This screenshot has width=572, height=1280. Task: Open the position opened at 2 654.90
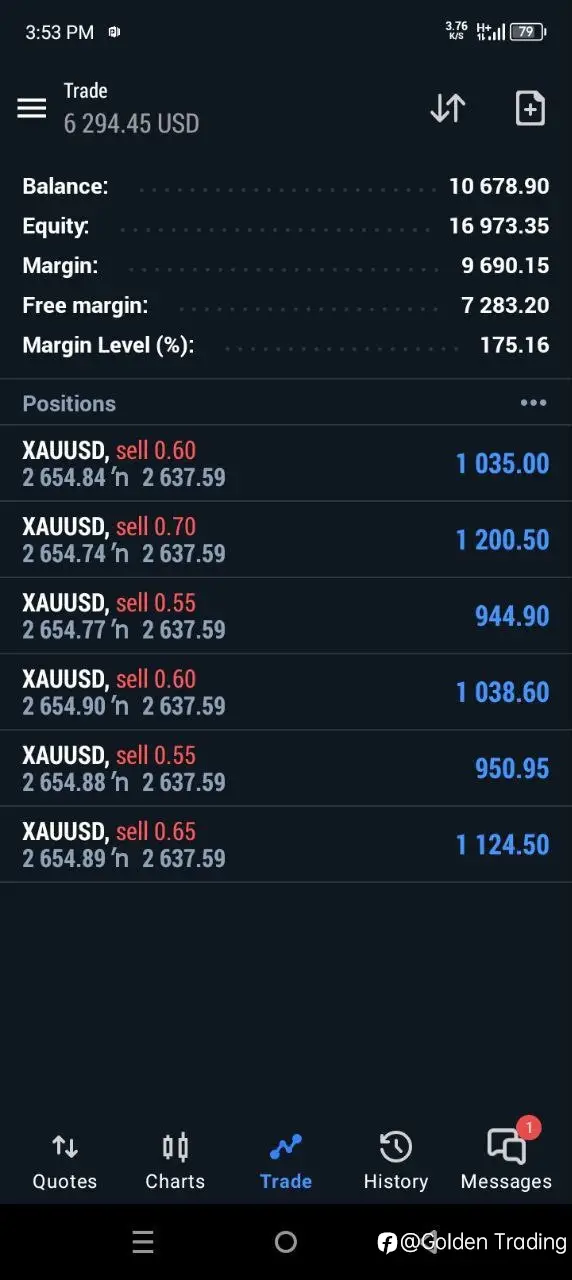tap(286, 692)
